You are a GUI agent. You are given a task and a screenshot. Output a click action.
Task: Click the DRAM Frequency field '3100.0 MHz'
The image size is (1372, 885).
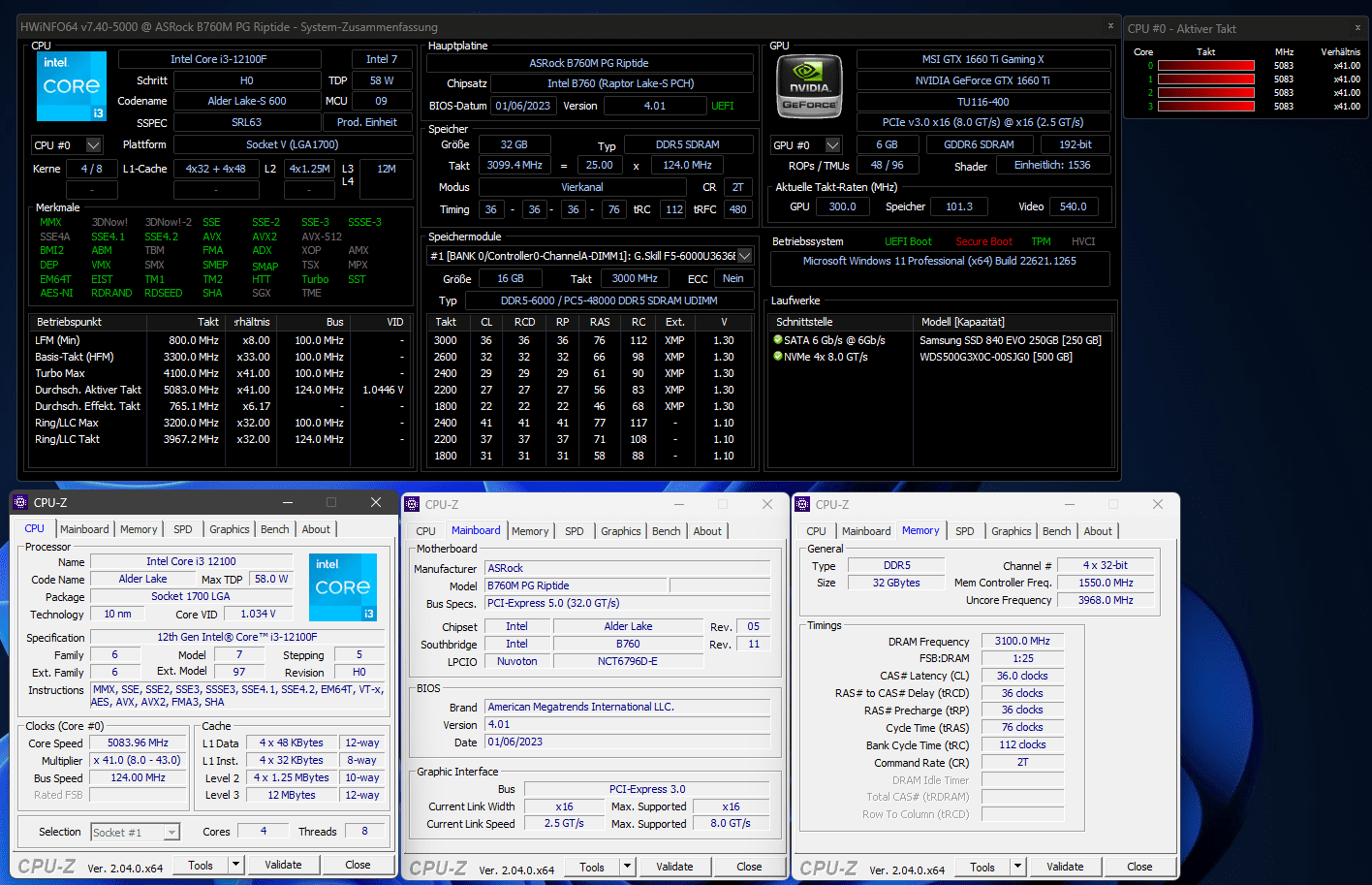pyautogui.click(x=1022, y=641)
